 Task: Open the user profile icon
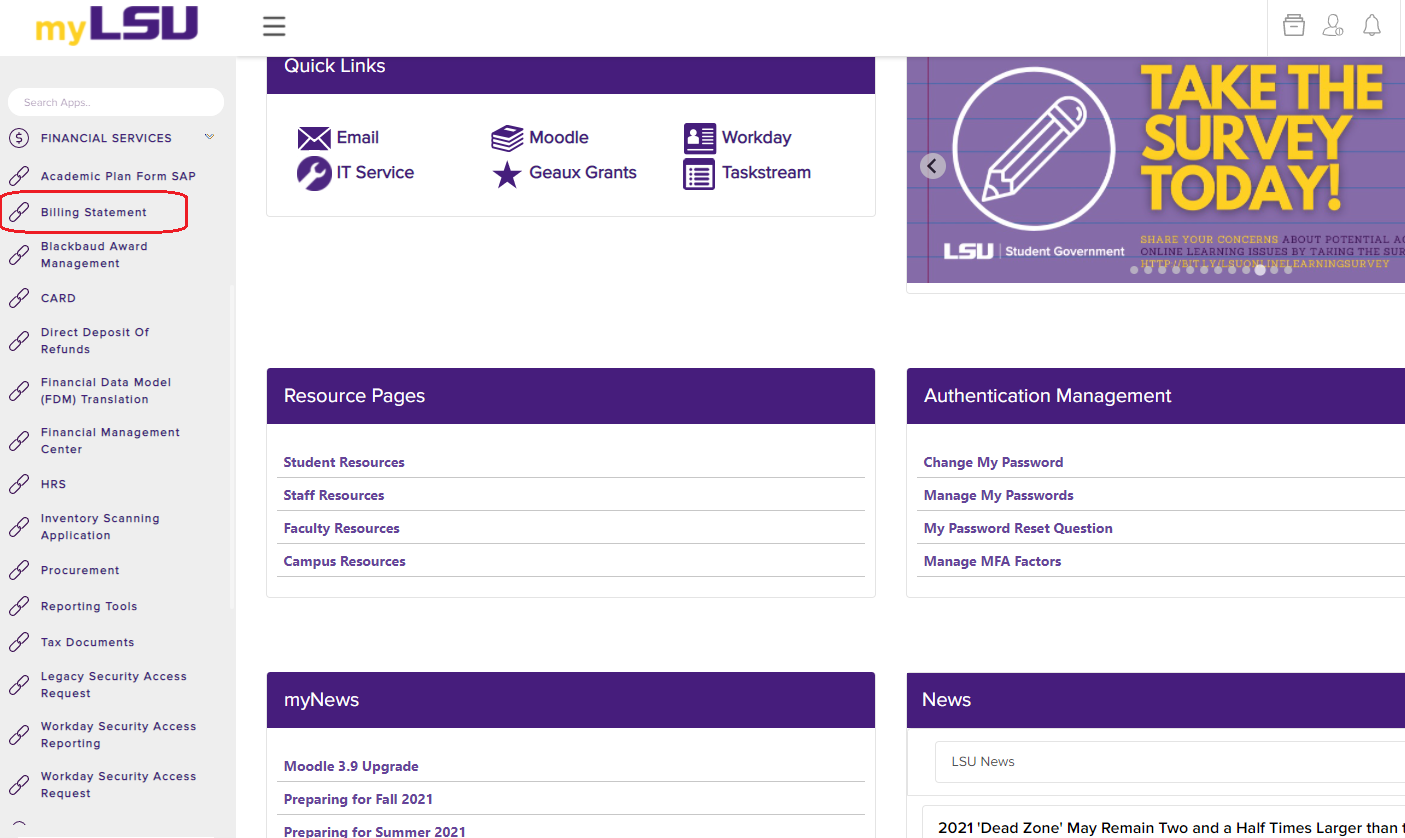click(1333, 25)
